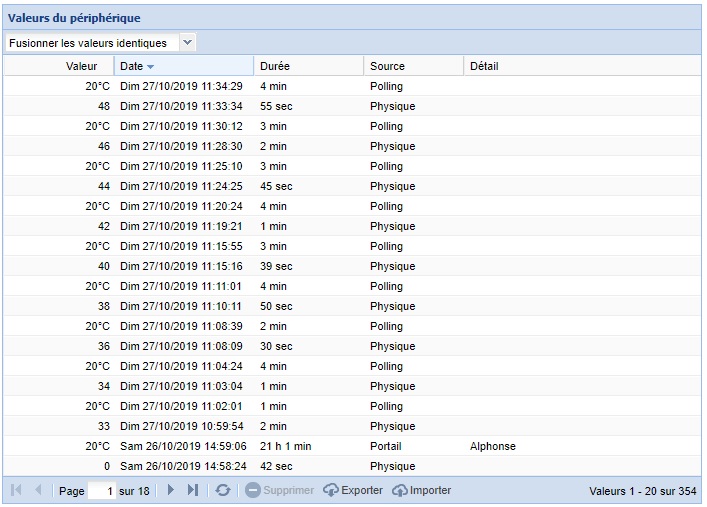
Task: Select row dated Dim 27/10/2019 11:25:10
Action: coord(352,166)
